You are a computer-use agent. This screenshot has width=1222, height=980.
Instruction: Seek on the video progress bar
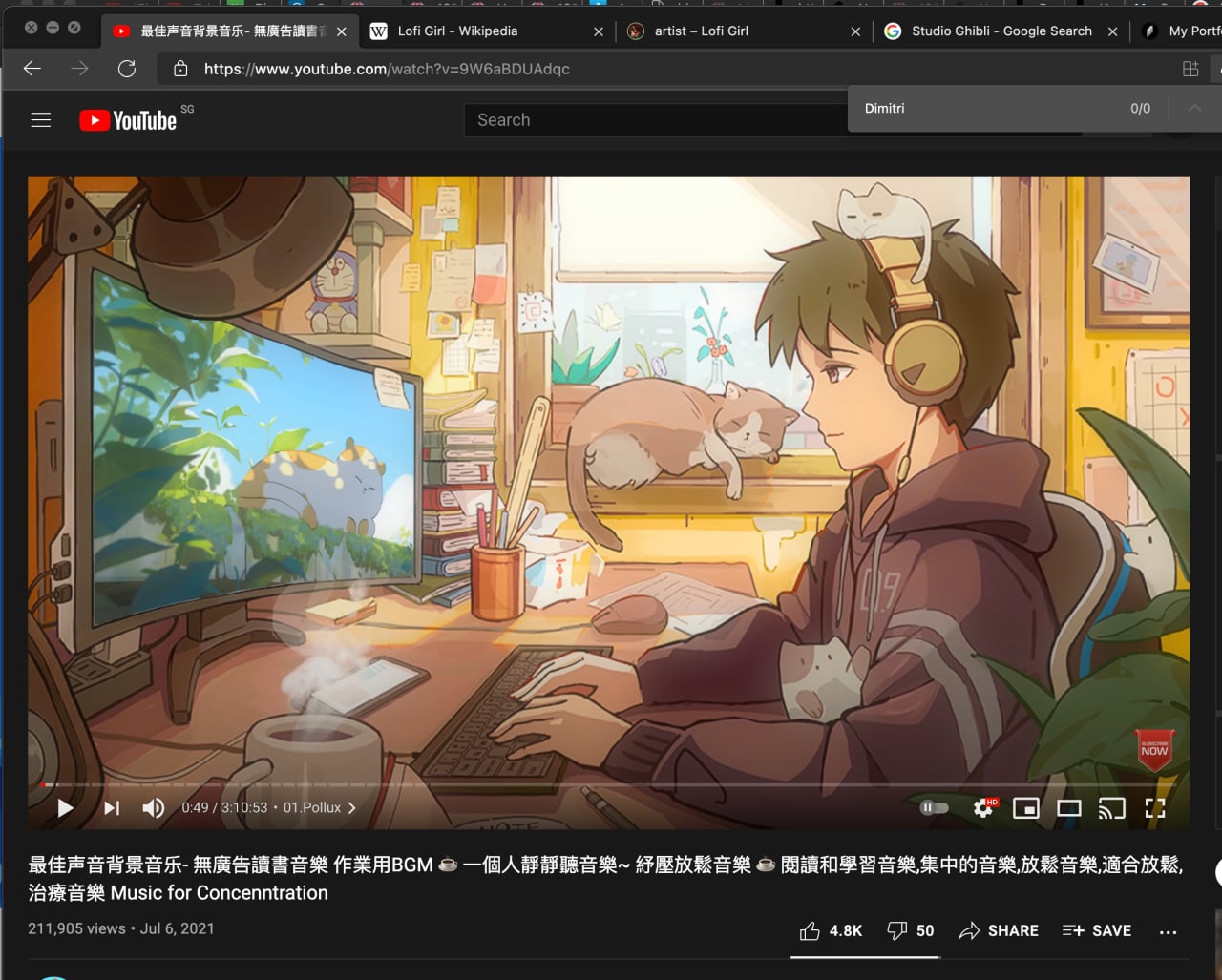608,784
